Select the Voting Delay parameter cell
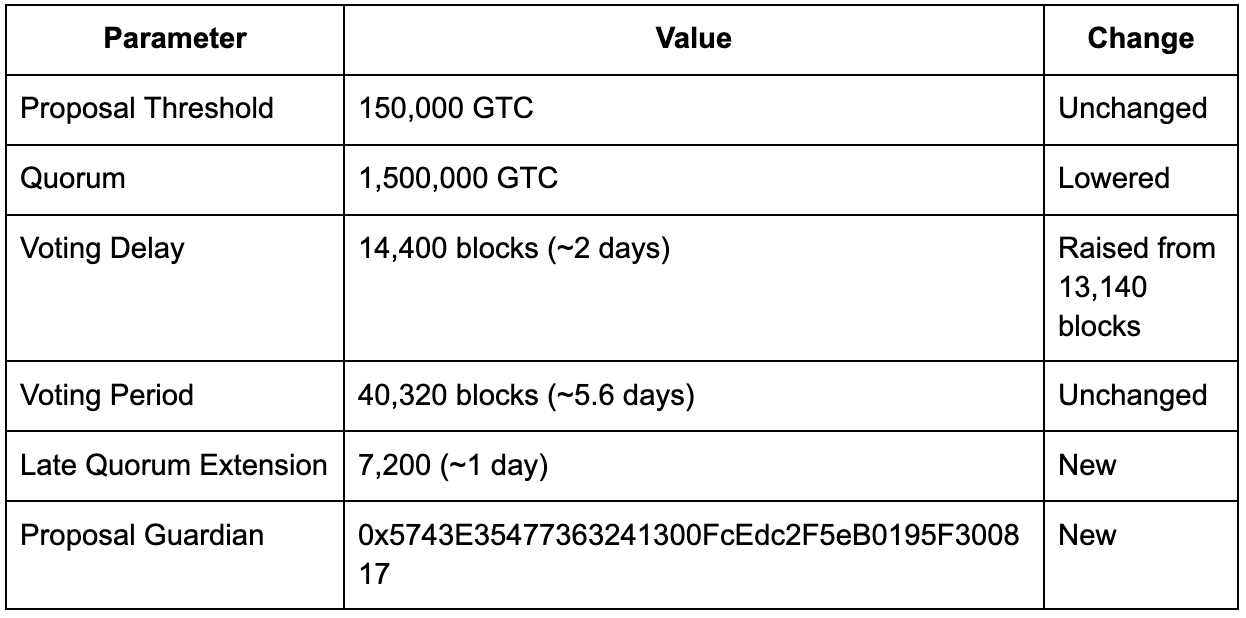This screenshot has width=1246, height=618. coord(174,287)
